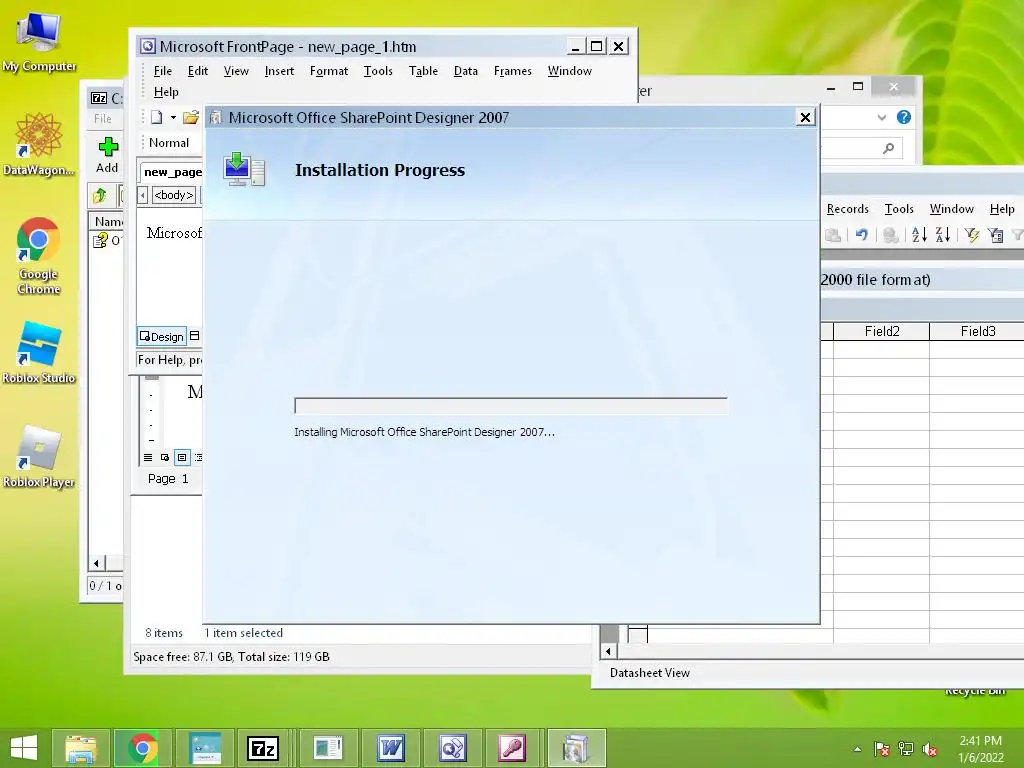This screenshot has width=1024, height=768.
Task: Show hidden system tray icons
Action: tap(857, 749)
